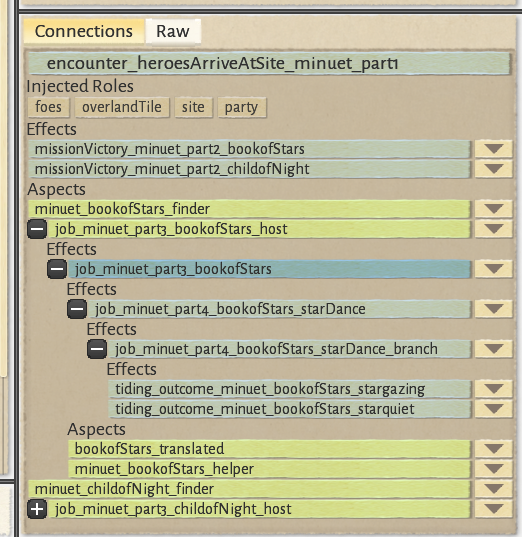This screenshot has height=537, width=522.
Task: Select the tiding_outcome_minuet_bookofStars_stargazing item
Action: click(x=290, y=389)
